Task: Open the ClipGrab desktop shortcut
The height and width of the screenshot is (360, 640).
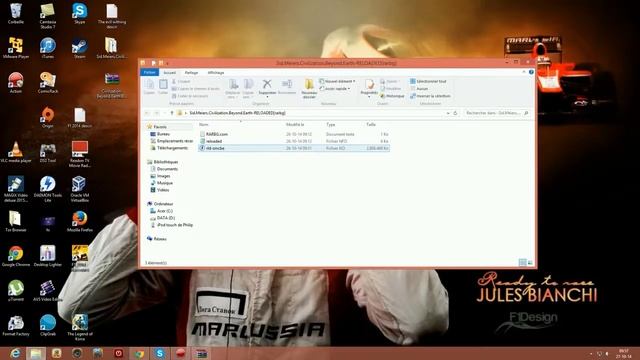Action: pyautogui.click(x=48, y=326)
